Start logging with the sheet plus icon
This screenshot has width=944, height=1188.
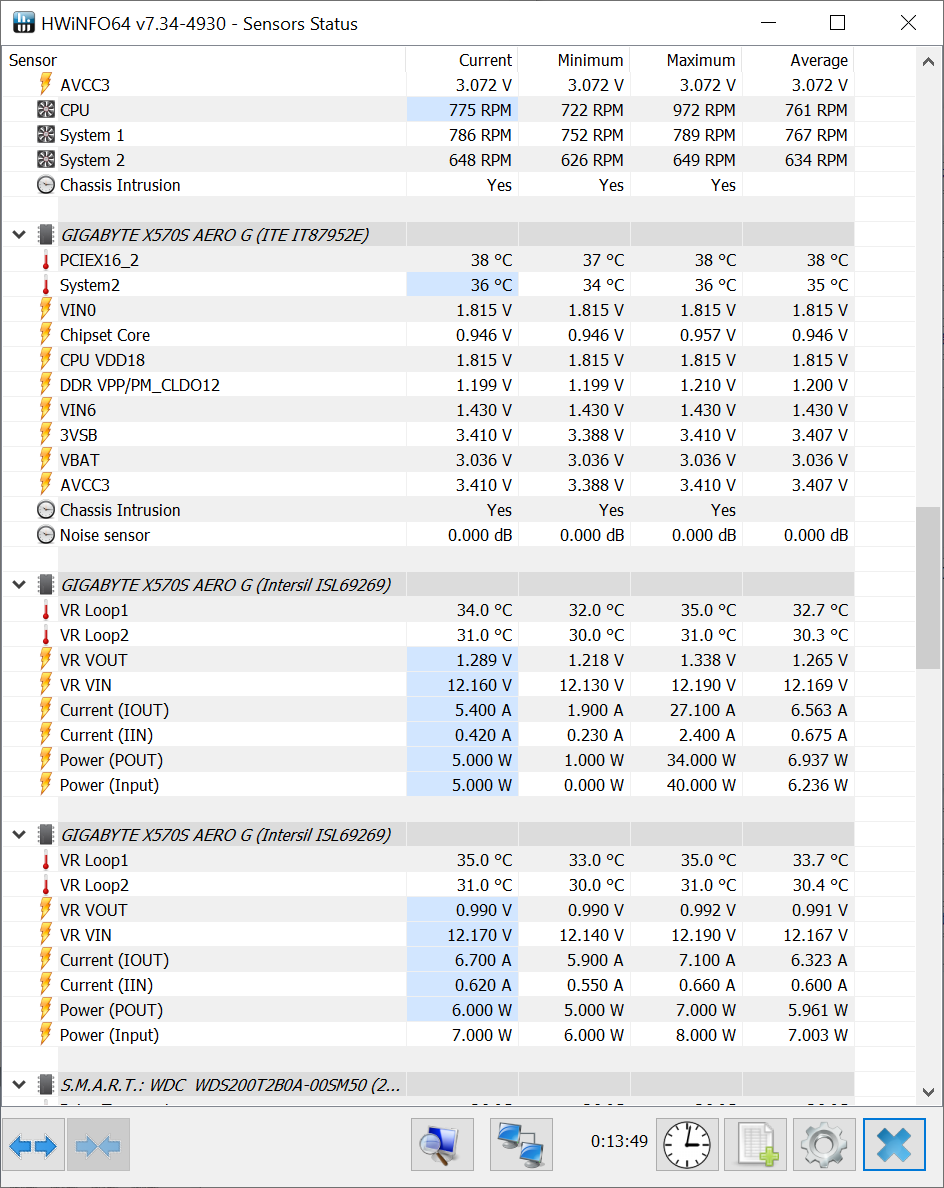pos(756,1145)
